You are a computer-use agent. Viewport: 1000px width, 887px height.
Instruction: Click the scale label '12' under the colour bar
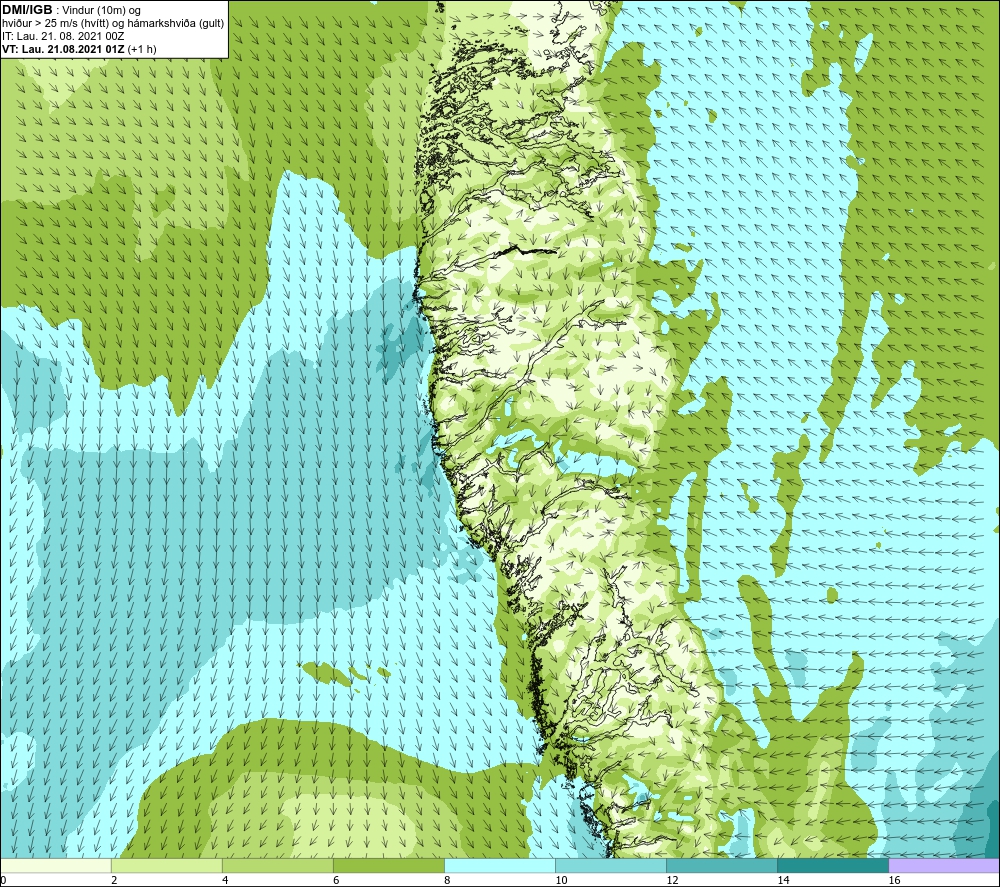tap(672, 880)
